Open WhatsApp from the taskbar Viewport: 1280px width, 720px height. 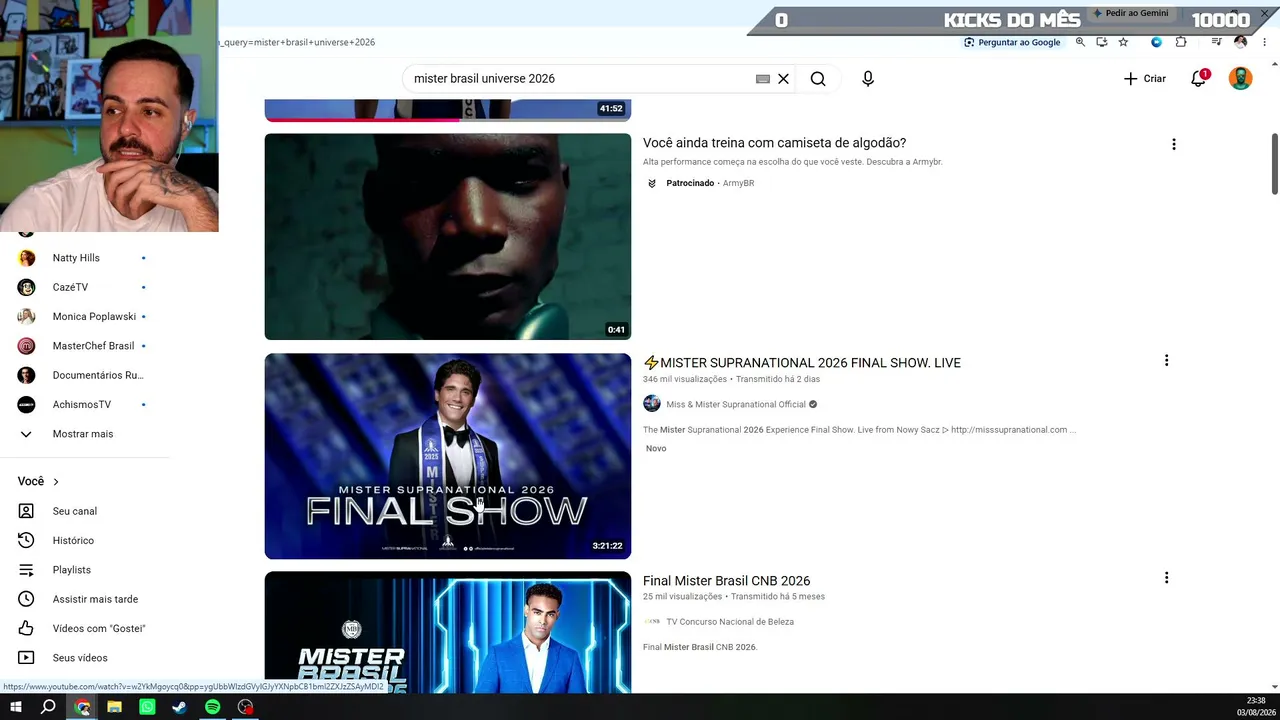point(147,707)
